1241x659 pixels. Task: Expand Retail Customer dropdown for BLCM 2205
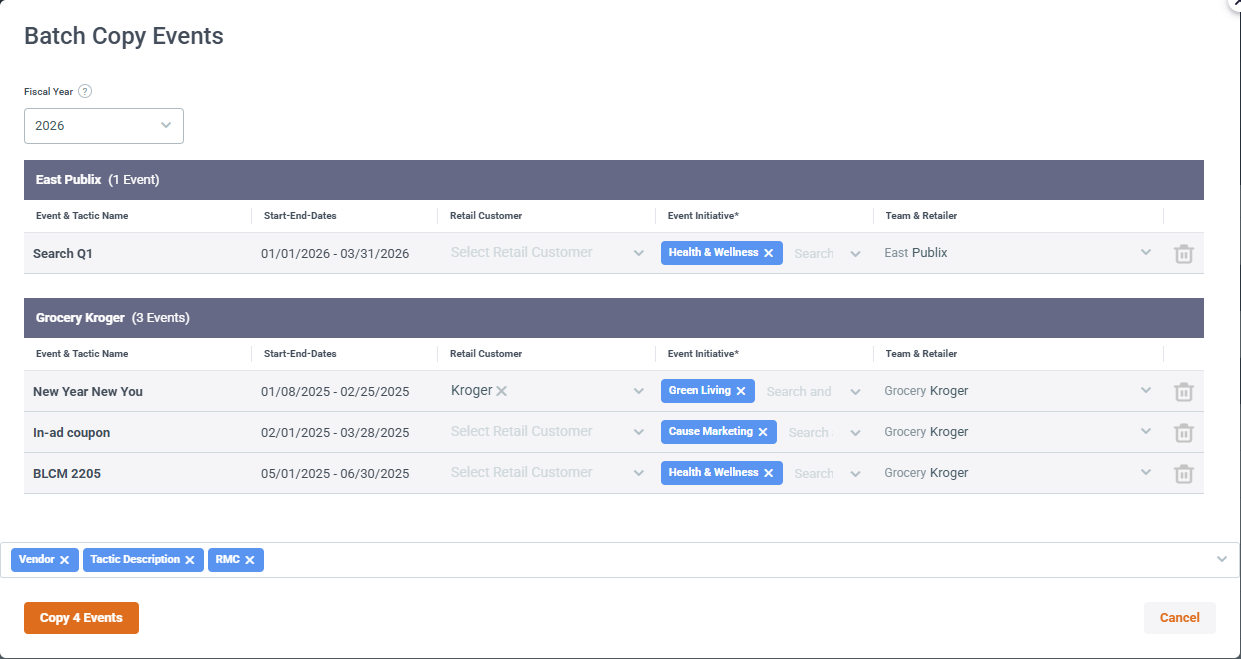pyautogui.click(x=639, y=473)
